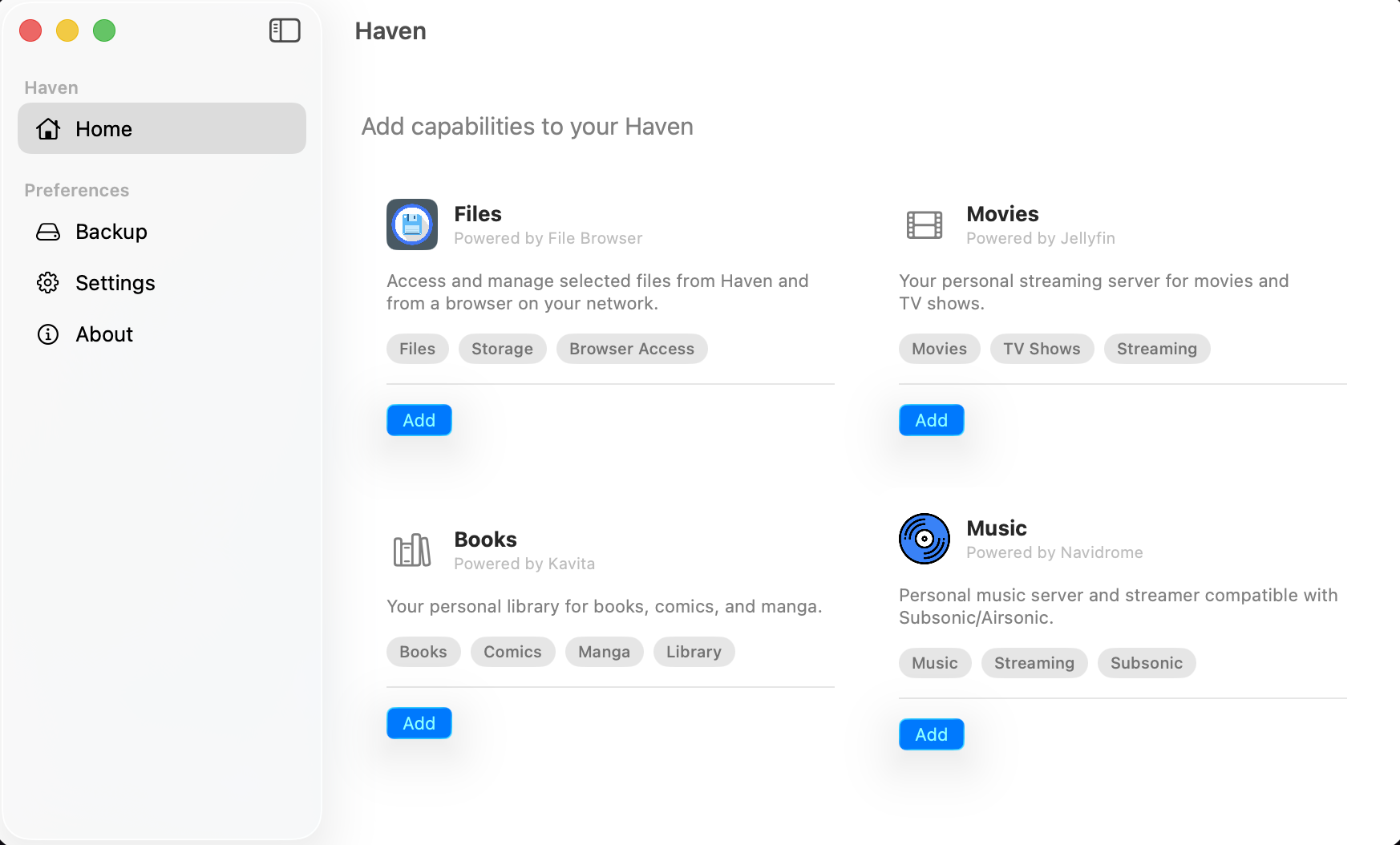Add the Files capability
Image resolution: width=1400 pixels, height=845 pixels.
pos(419,420)
